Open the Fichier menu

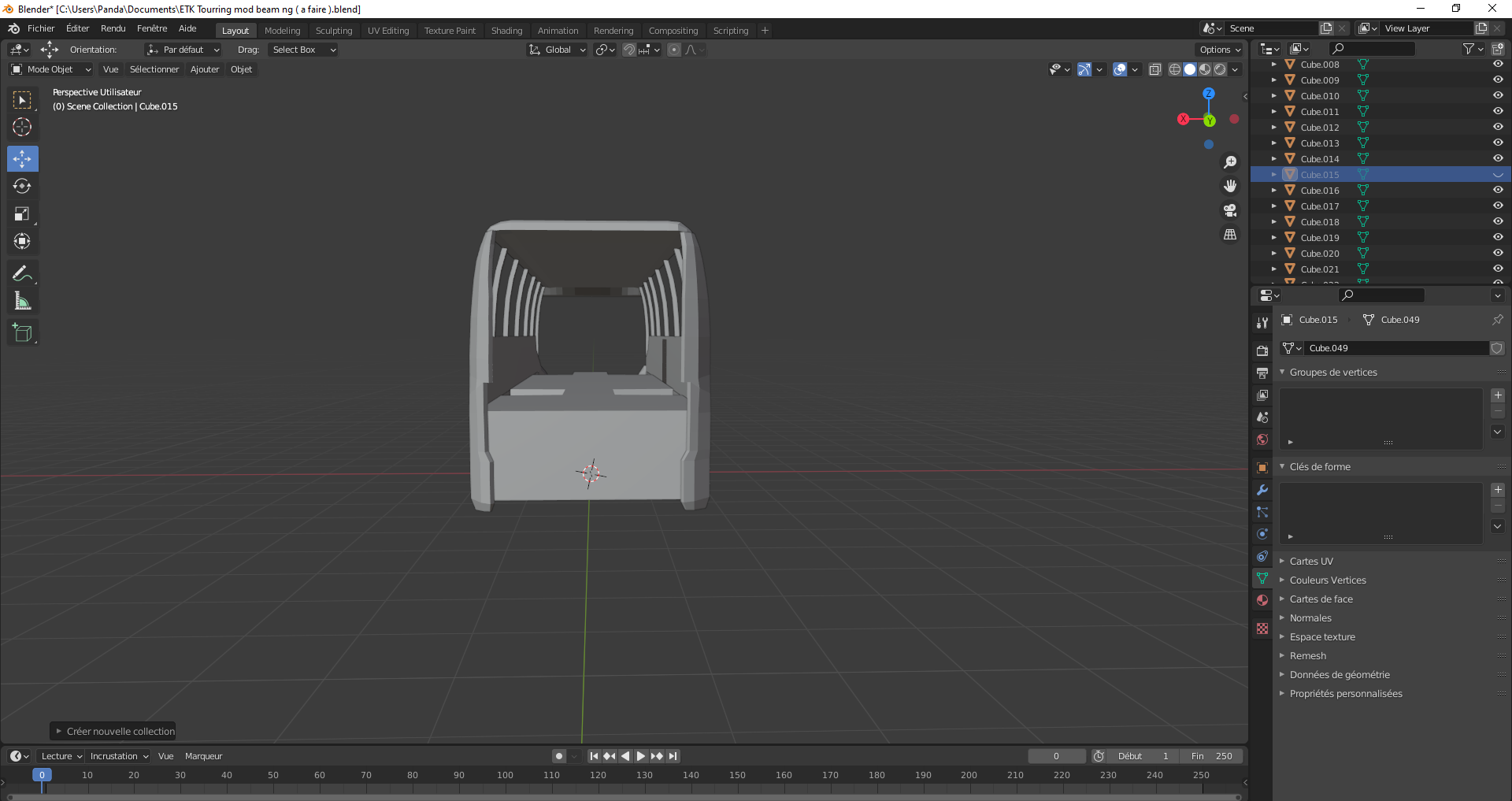41,28
